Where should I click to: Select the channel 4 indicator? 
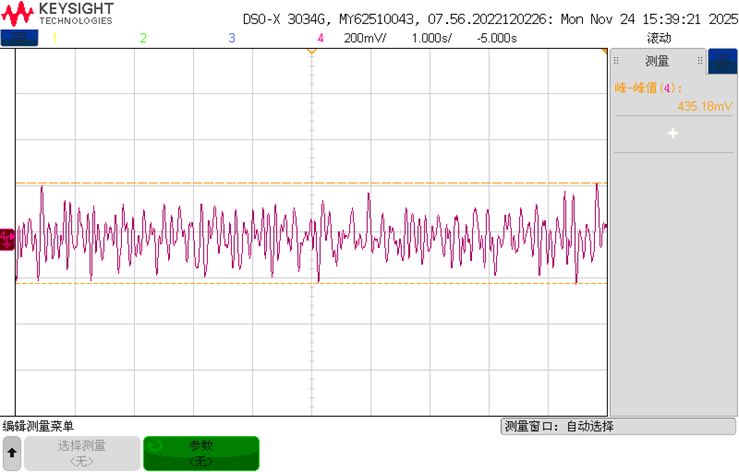[320, 38]
